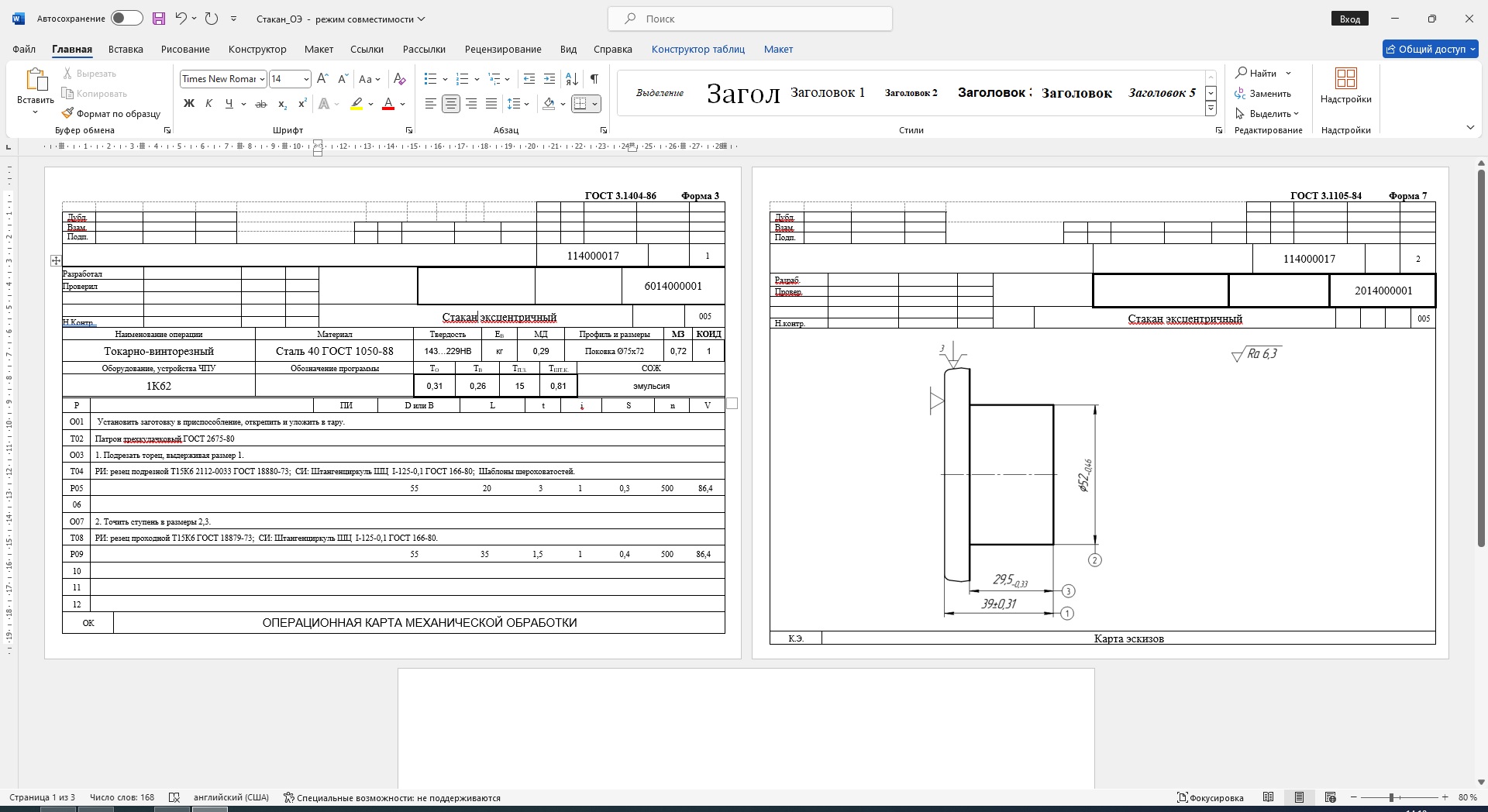Click the Format Painter brush
Viewport: 1488px width, 812px height.
(112, 114)
